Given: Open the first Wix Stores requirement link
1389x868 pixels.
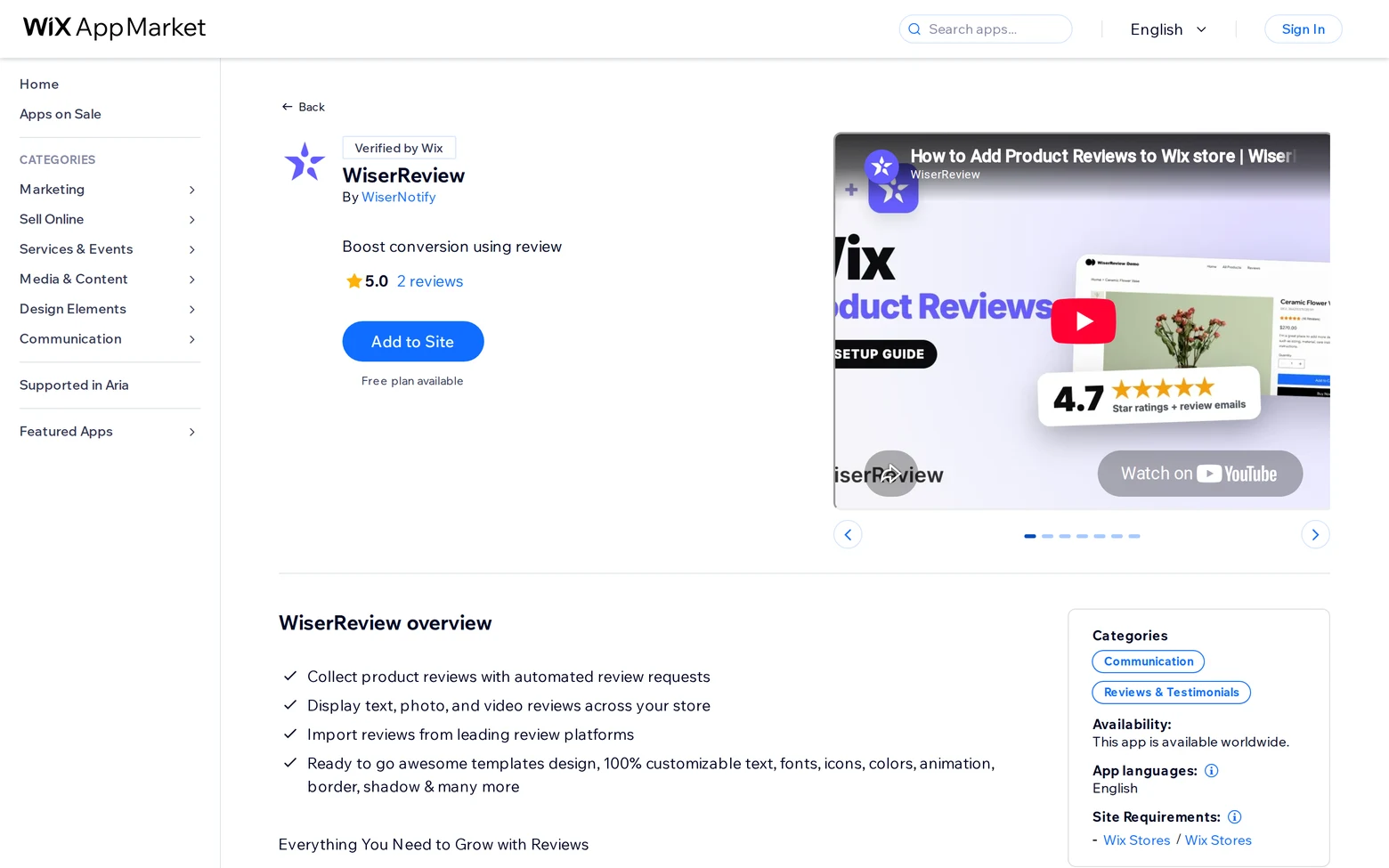Looking at the screenshot, I should [1137, 840].
